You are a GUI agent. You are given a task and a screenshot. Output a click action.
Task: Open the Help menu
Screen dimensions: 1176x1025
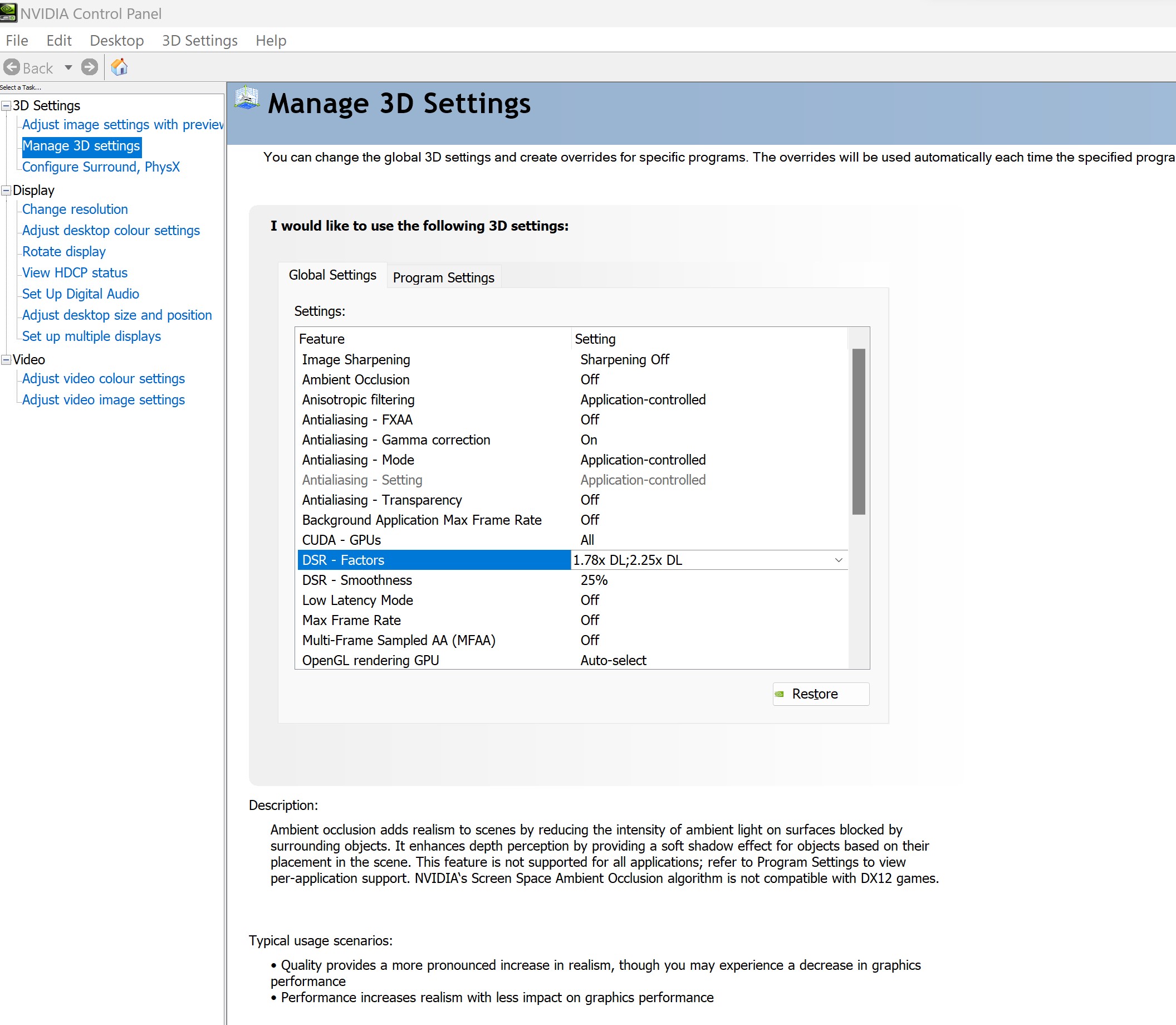click(271, 41)
